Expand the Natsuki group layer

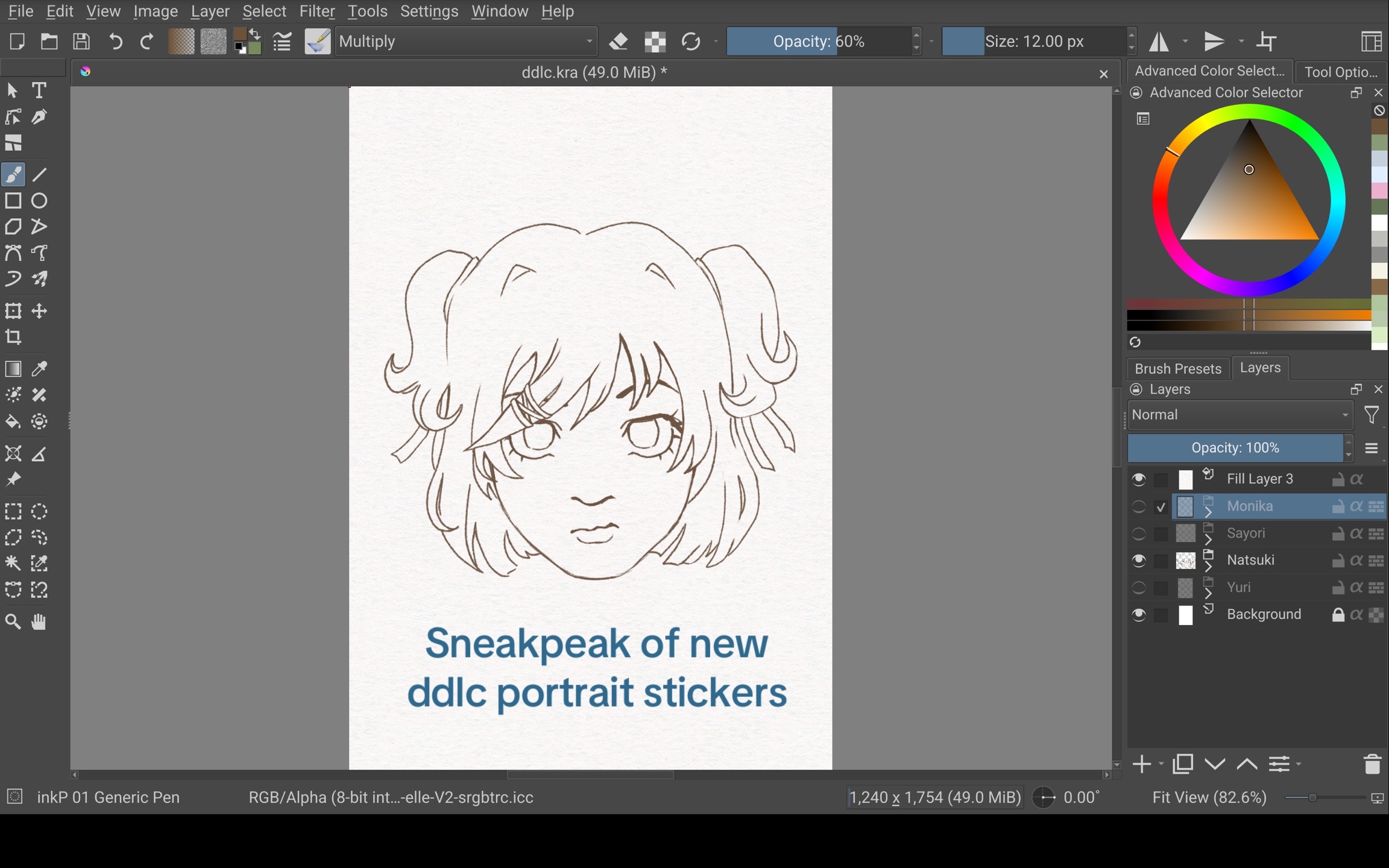coord(1208,567)
